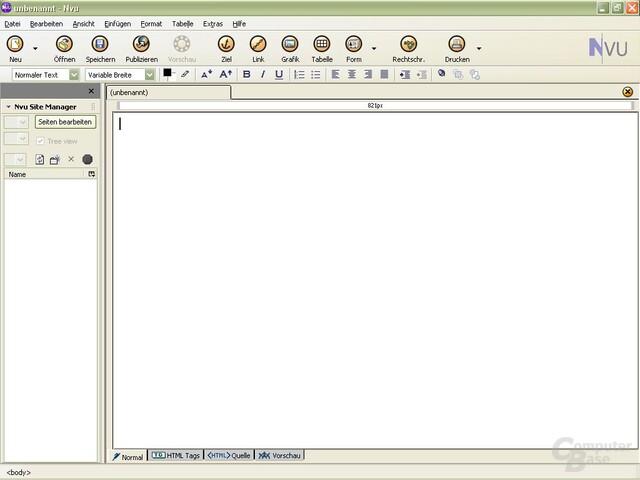
Task: Open the dropdown arrow beside Form
Action: pos(373,49)
